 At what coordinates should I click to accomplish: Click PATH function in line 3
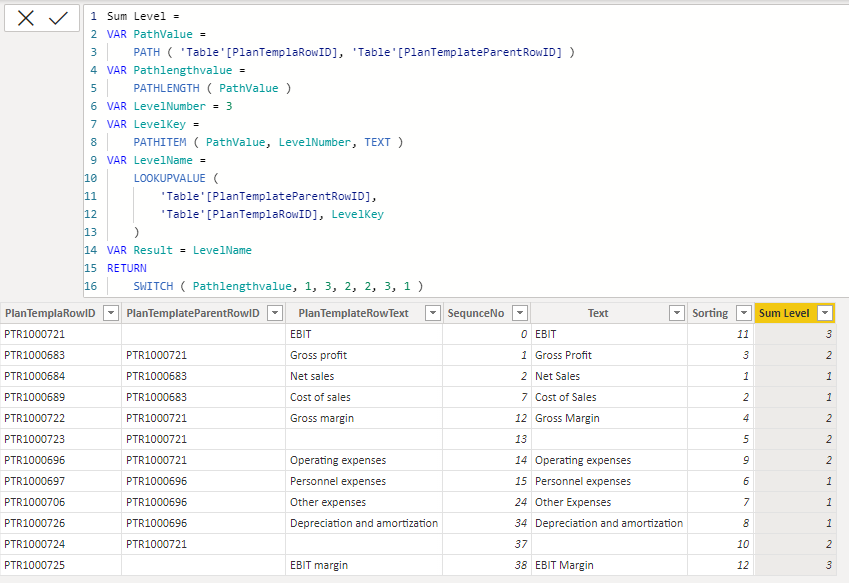(147, 52)
